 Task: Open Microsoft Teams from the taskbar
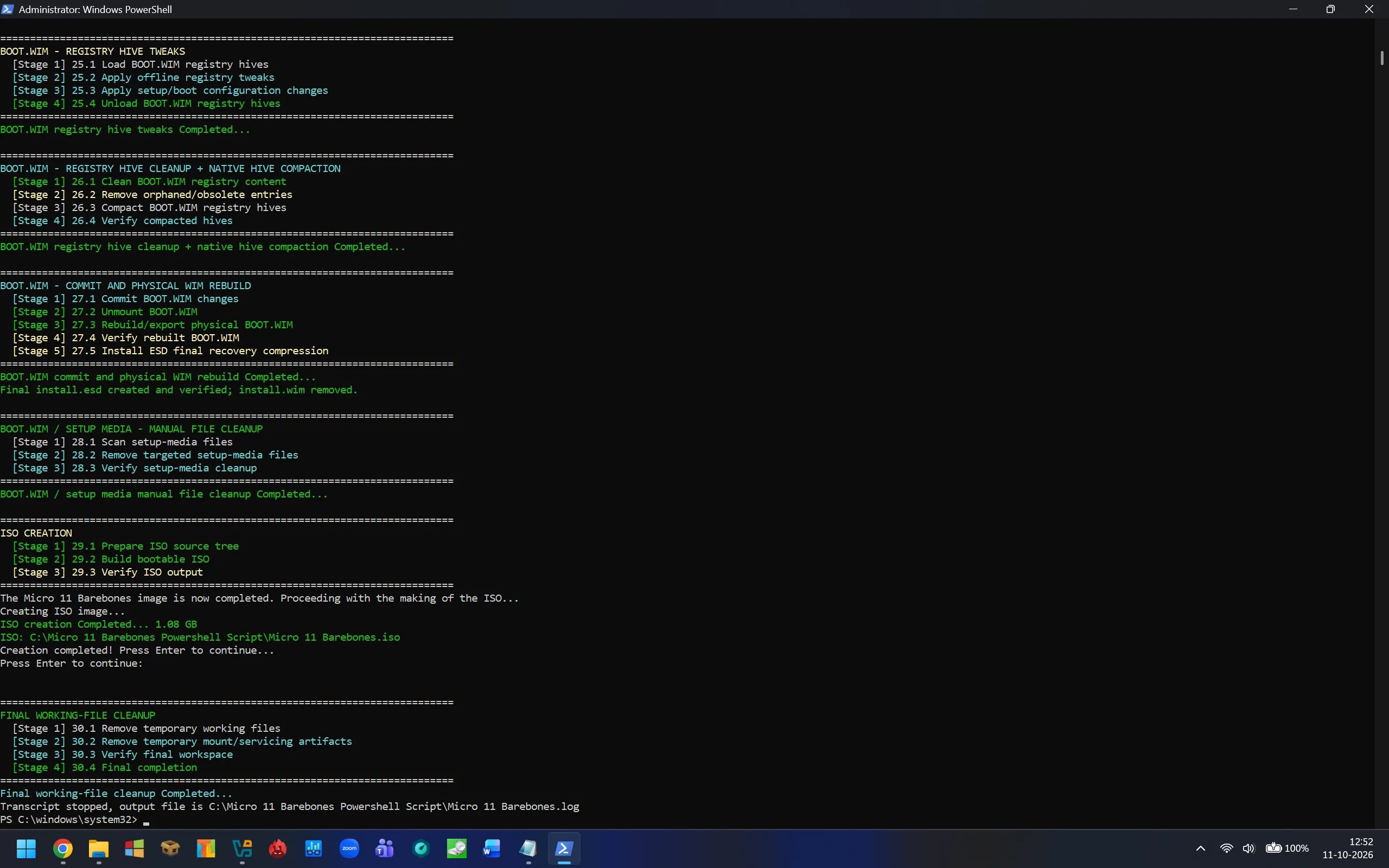click(x=385, y=848)
